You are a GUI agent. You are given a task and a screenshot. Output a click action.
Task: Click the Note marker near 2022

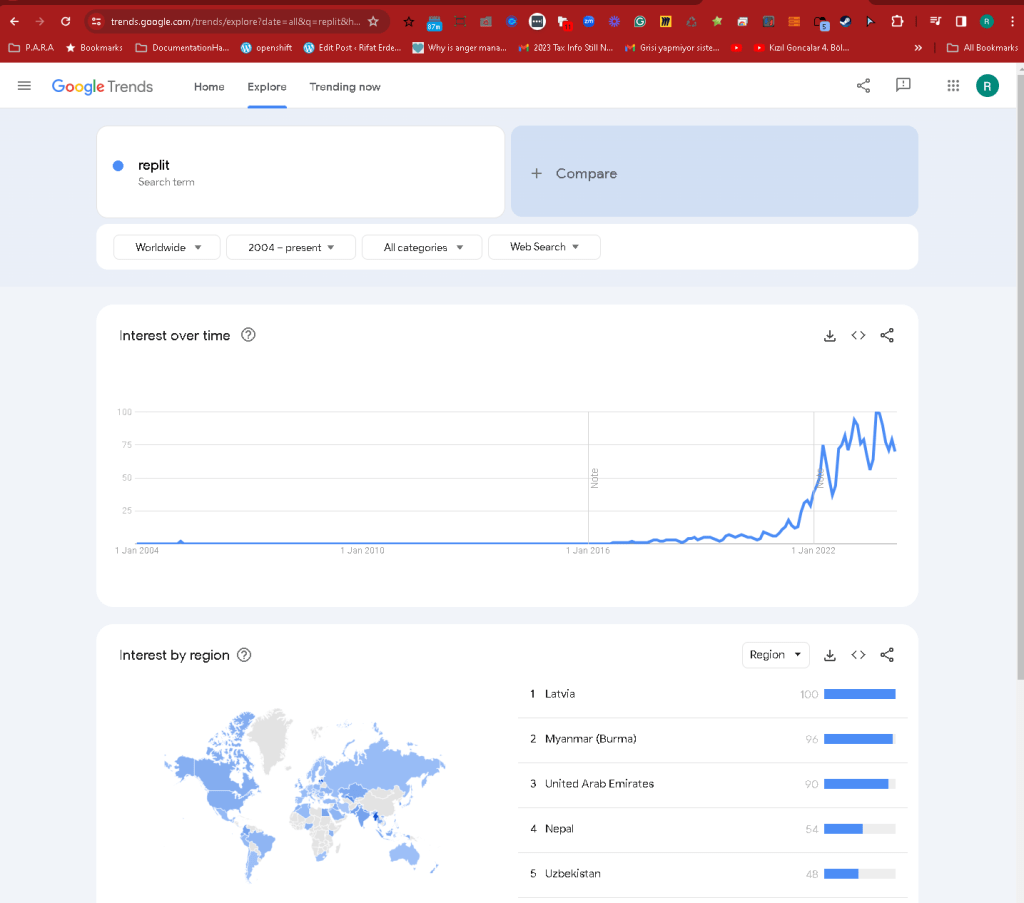820,478
